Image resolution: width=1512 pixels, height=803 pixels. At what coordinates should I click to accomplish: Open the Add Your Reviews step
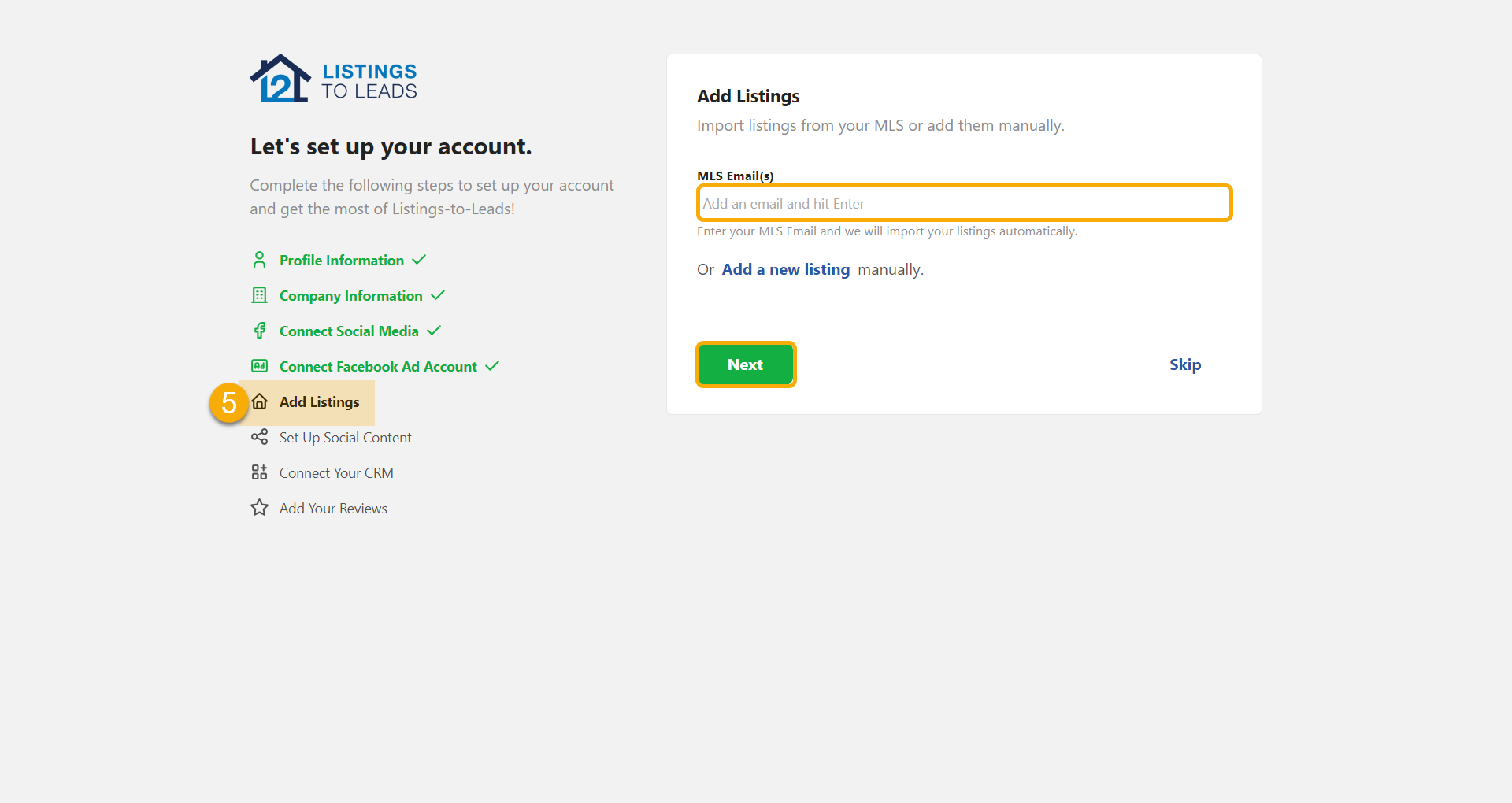tap(332, 507)
